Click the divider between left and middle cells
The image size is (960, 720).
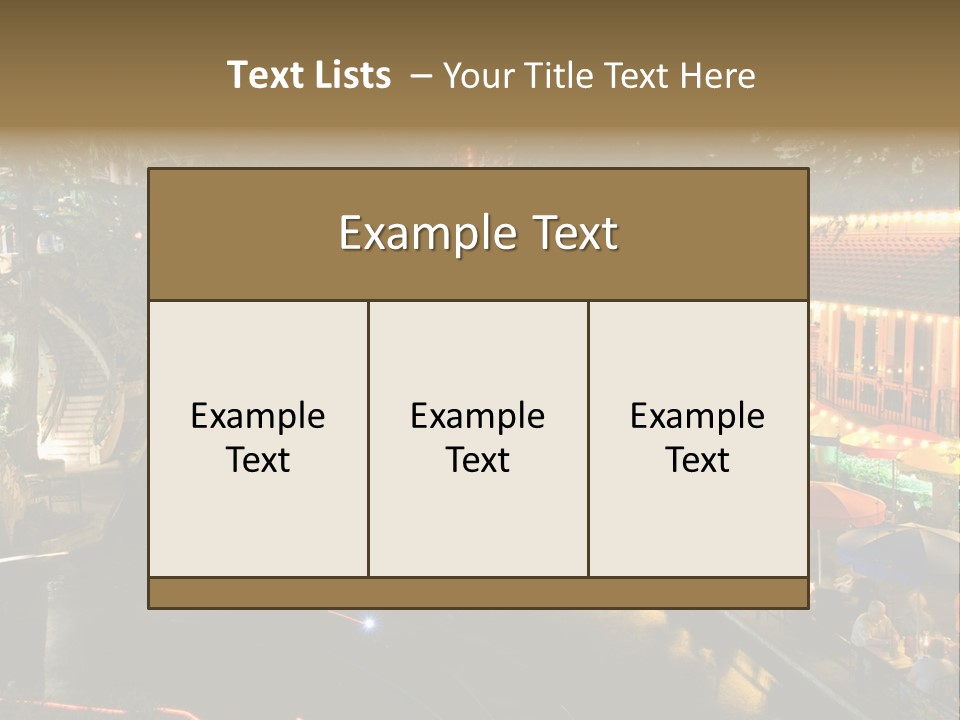[369, 438]
